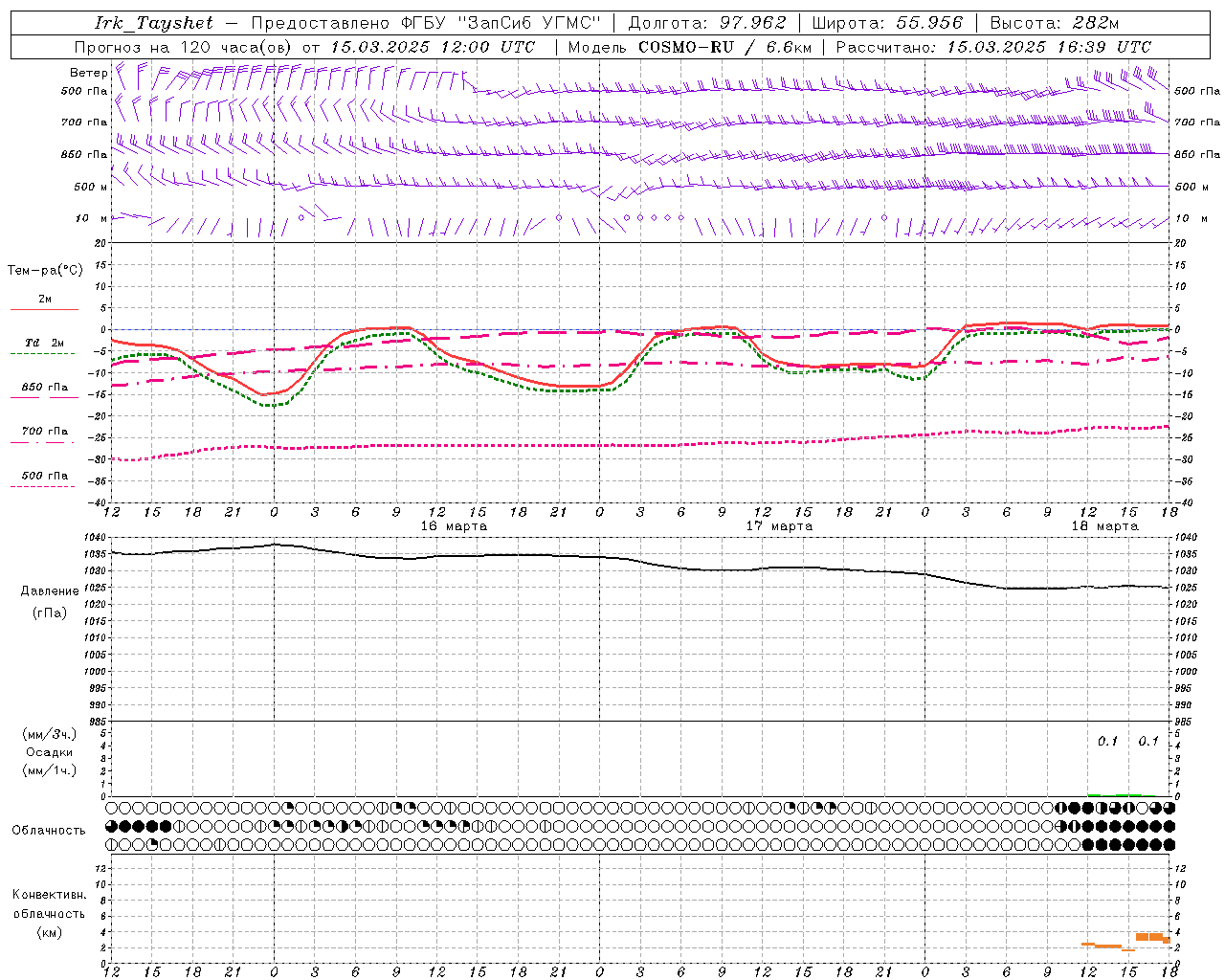Select the "COSMO-RU / 6.6км" model name
Screen dimensions: 1225x980
click(724, 47)
